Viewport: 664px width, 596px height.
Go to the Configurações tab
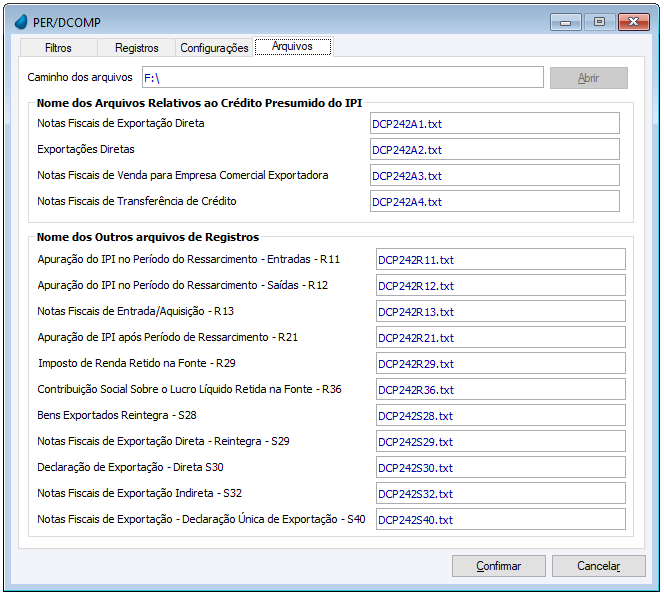click(214, 48)
